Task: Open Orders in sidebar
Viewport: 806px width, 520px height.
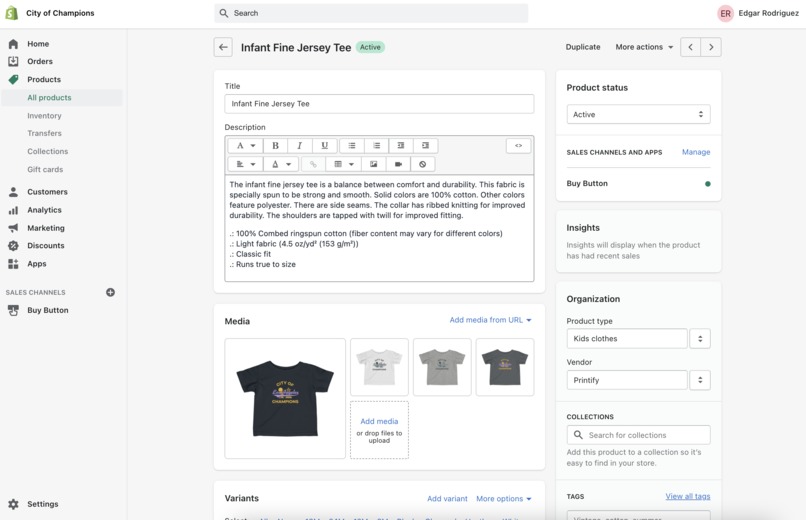Action: tap(40, 61)
